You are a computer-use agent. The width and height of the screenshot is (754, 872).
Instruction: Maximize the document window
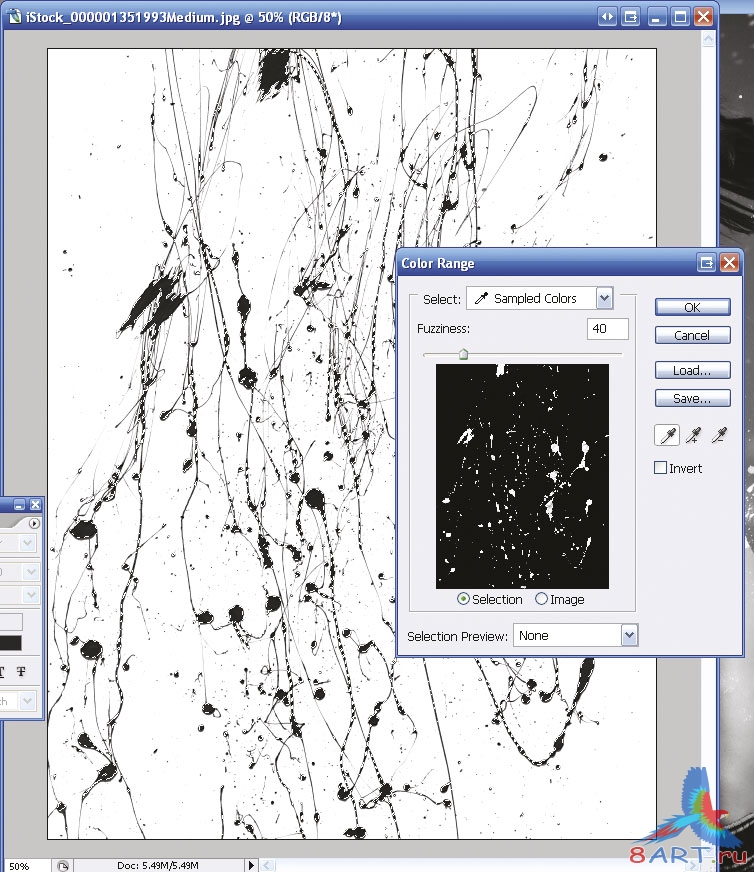680,17
